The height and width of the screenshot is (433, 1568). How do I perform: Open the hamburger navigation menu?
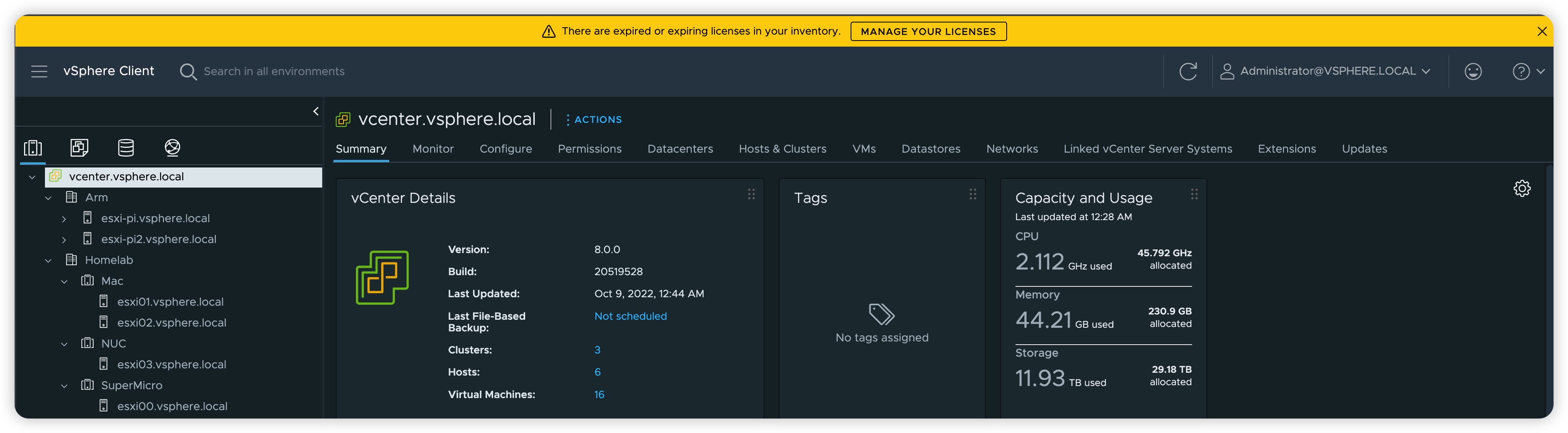(39, 71)
